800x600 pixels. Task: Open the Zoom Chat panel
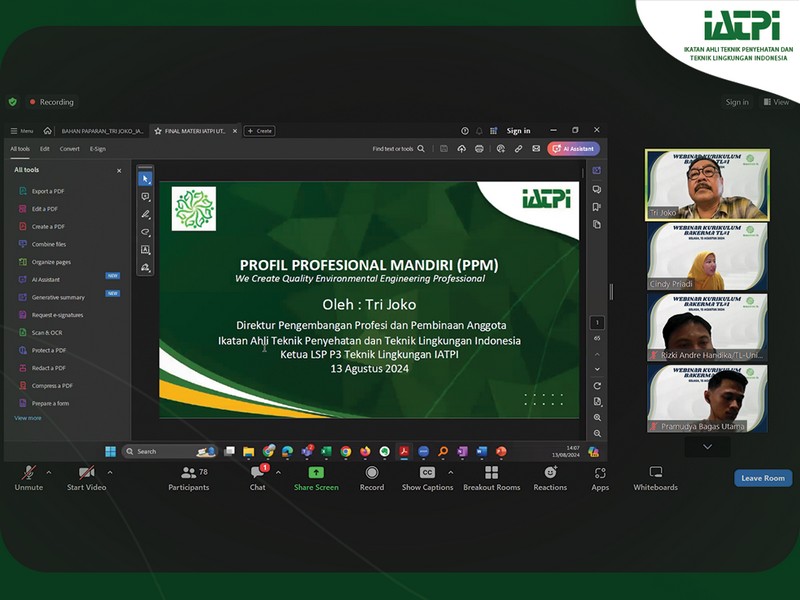258,478
